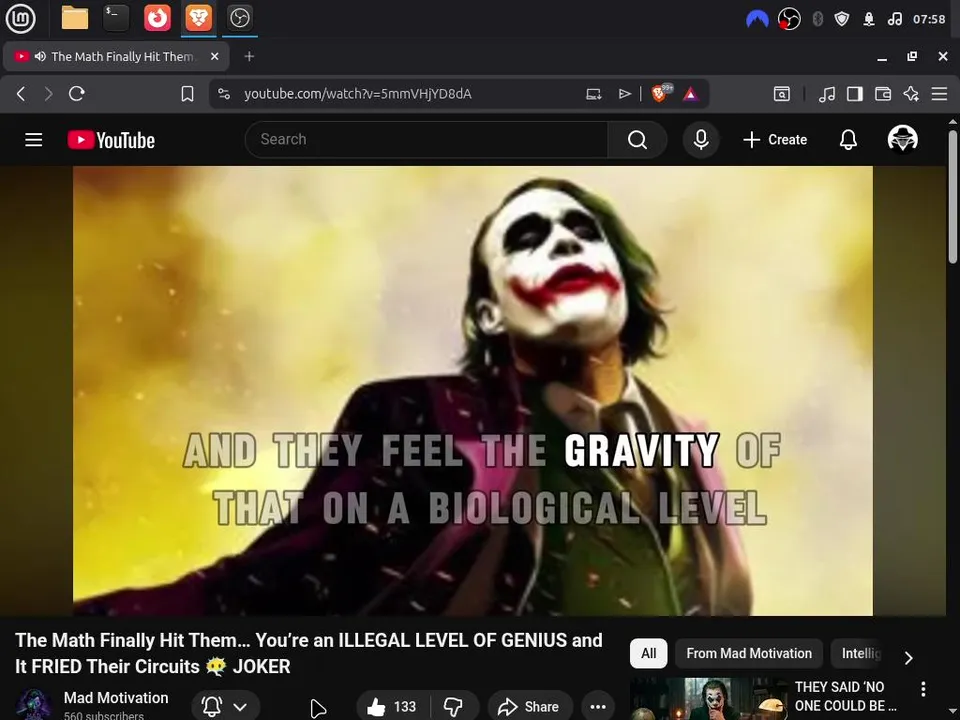Go back to the previous page

click(x=21, y=94)
